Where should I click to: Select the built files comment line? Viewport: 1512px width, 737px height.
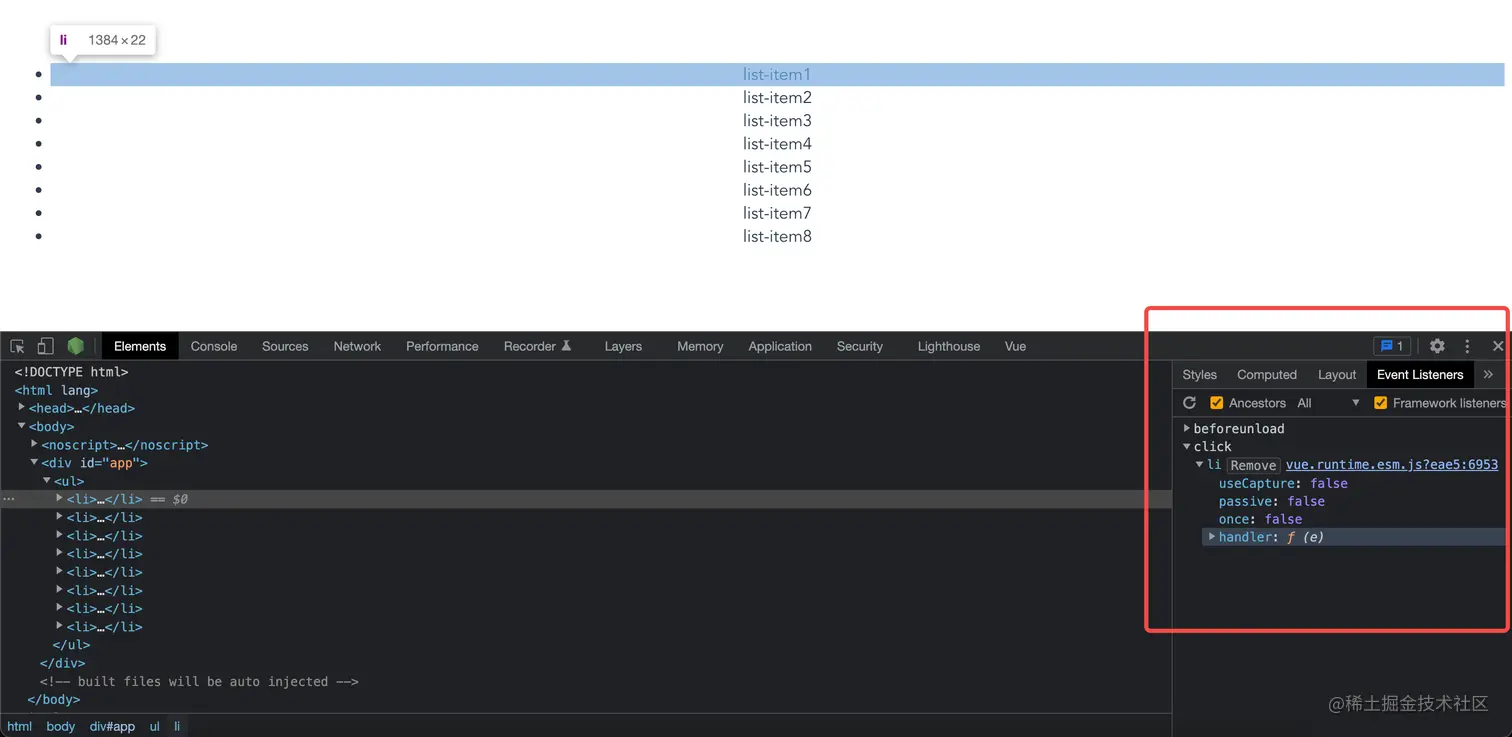tap(199, 681)
